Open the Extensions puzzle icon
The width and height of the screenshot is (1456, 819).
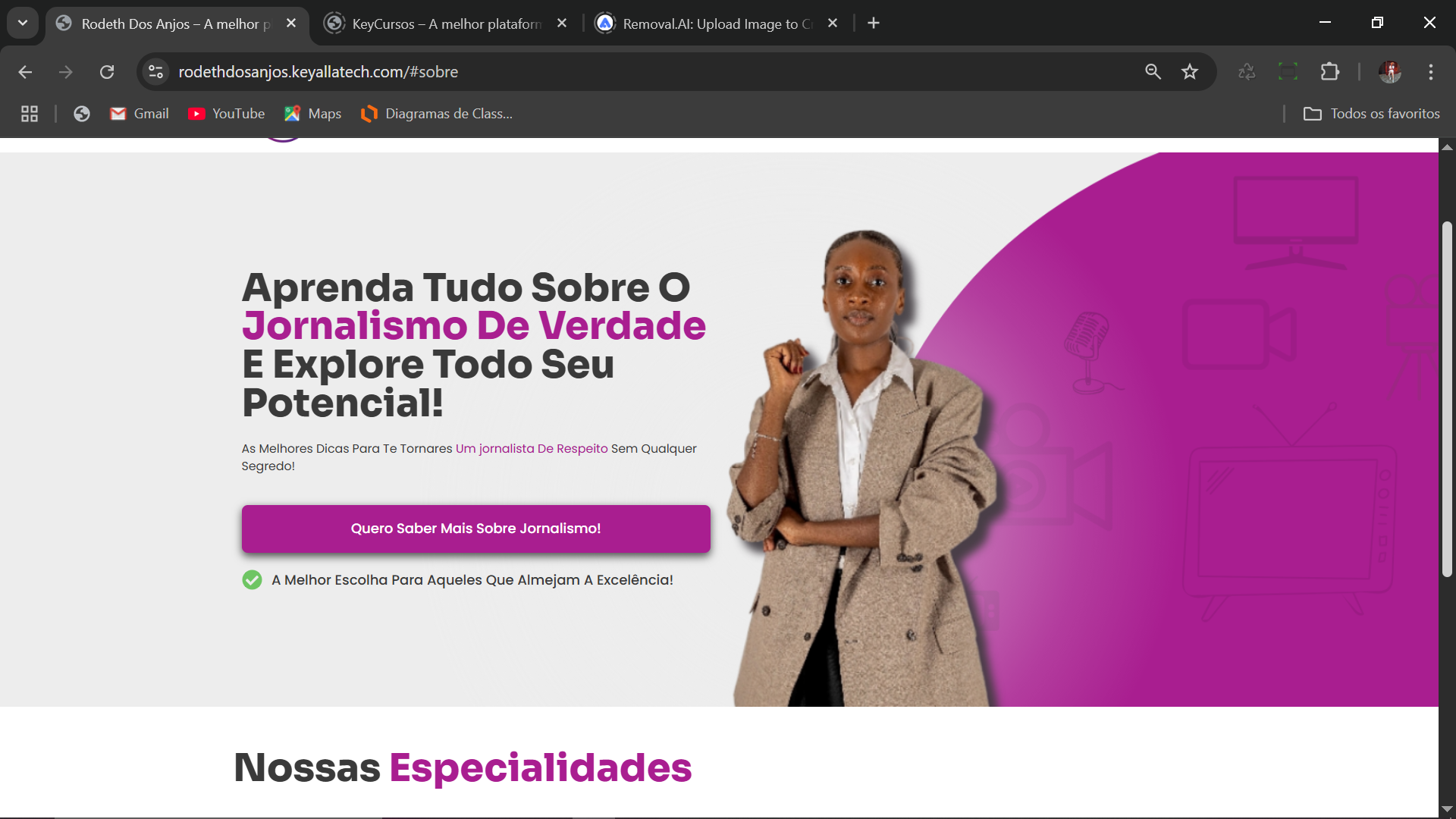[x=1330, y=72]
